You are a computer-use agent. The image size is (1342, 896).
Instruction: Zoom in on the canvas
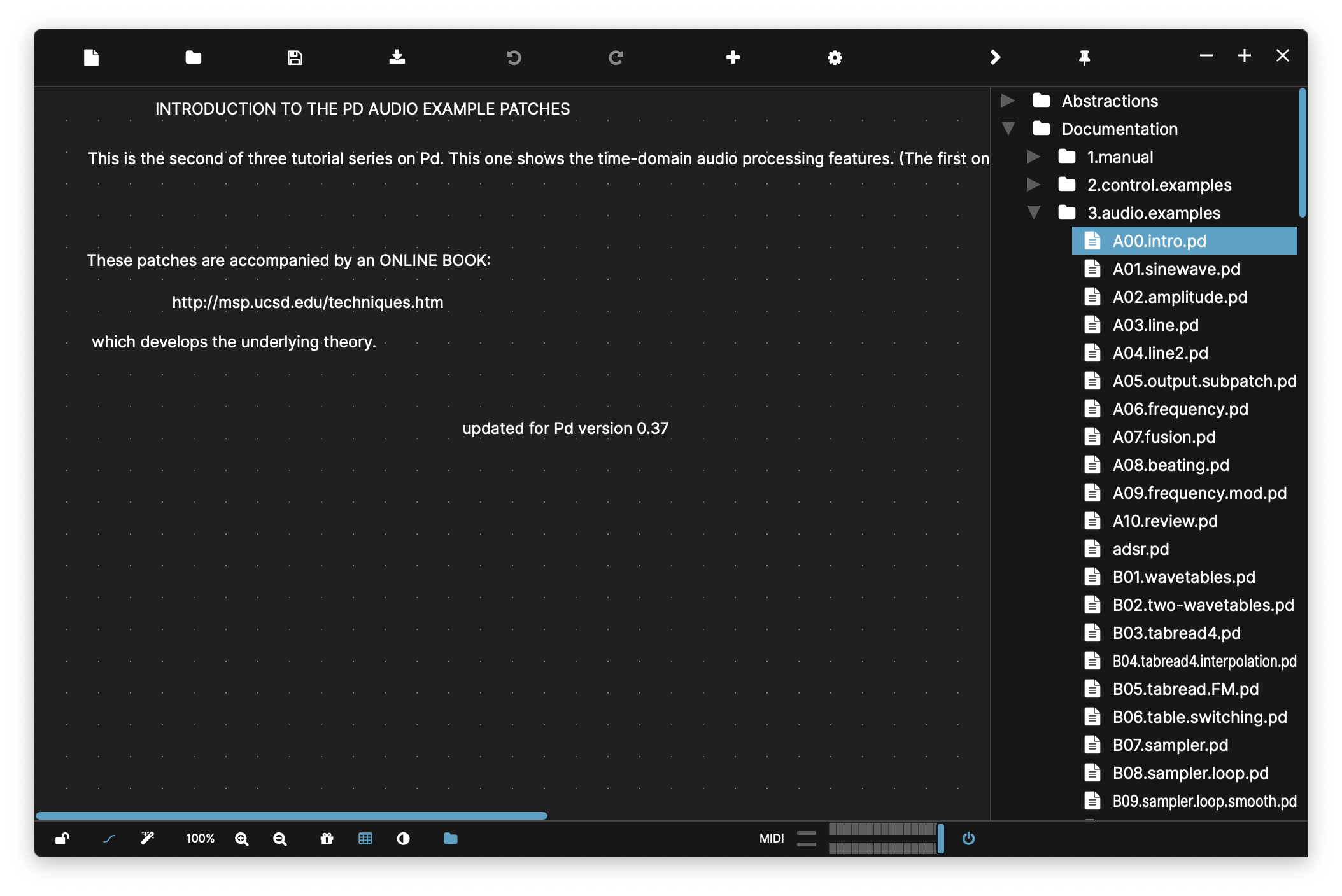pos(241,839)
